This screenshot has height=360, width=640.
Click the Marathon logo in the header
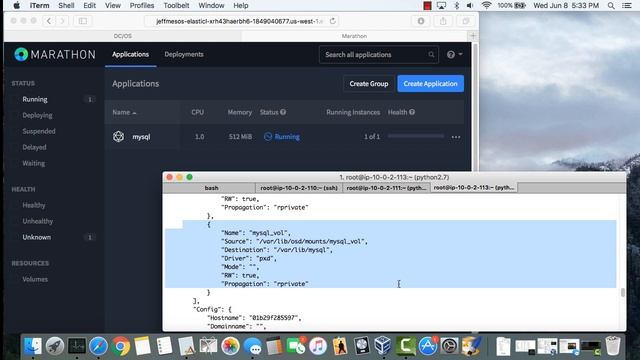(55, 54)
